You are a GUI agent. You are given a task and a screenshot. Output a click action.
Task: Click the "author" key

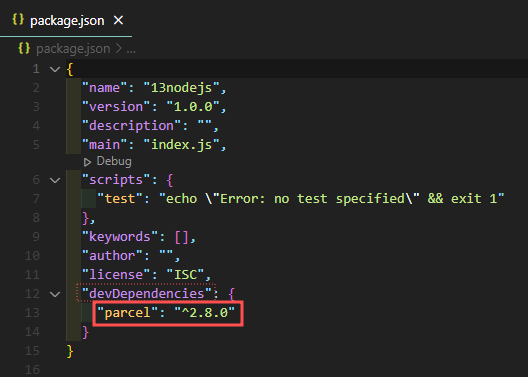coord(112,256)
